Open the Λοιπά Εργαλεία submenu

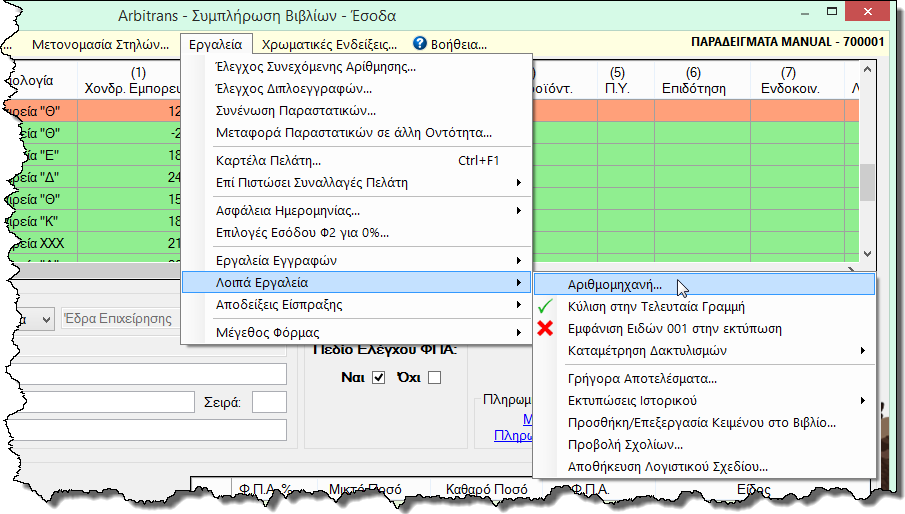[x=356, y=283]
